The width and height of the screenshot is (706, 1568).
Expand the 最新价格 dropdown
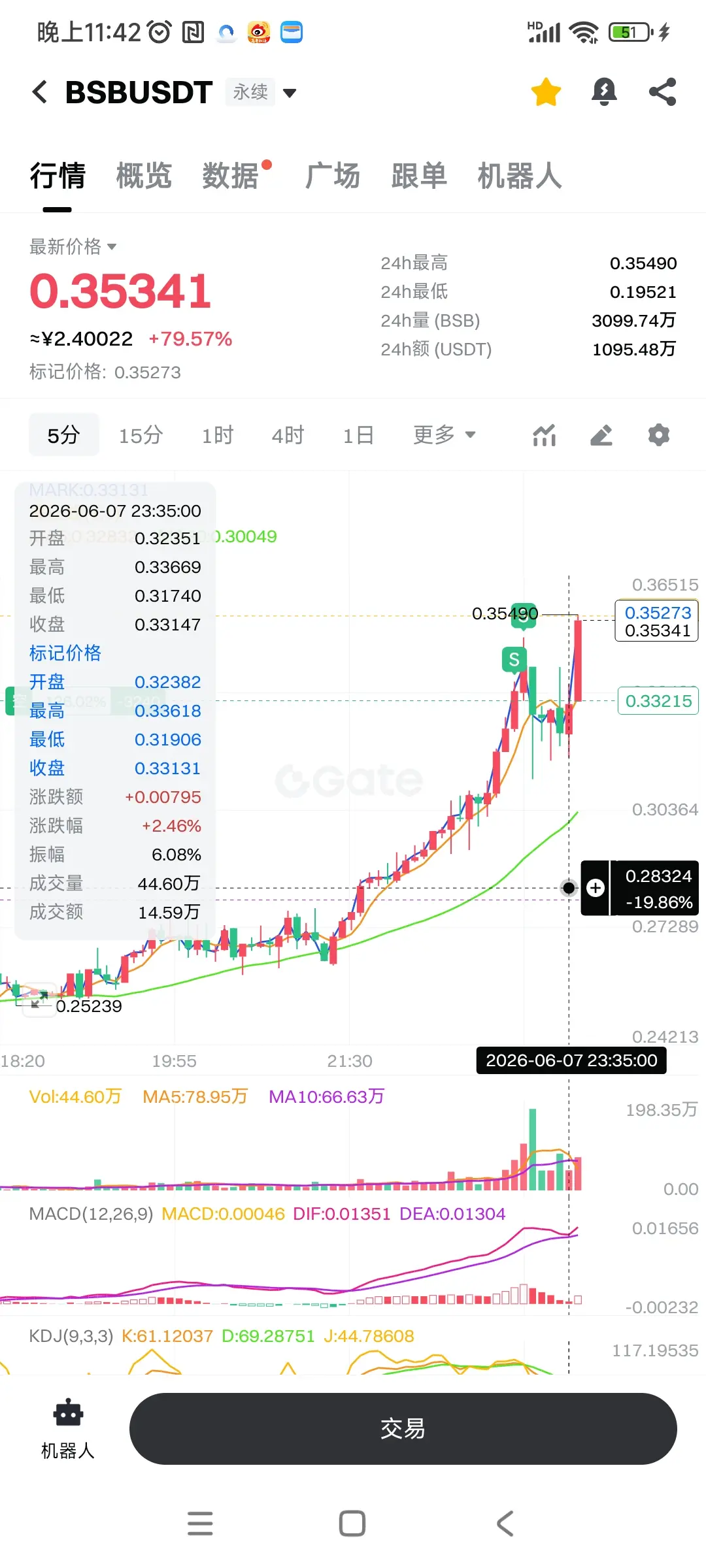point(73,246)
